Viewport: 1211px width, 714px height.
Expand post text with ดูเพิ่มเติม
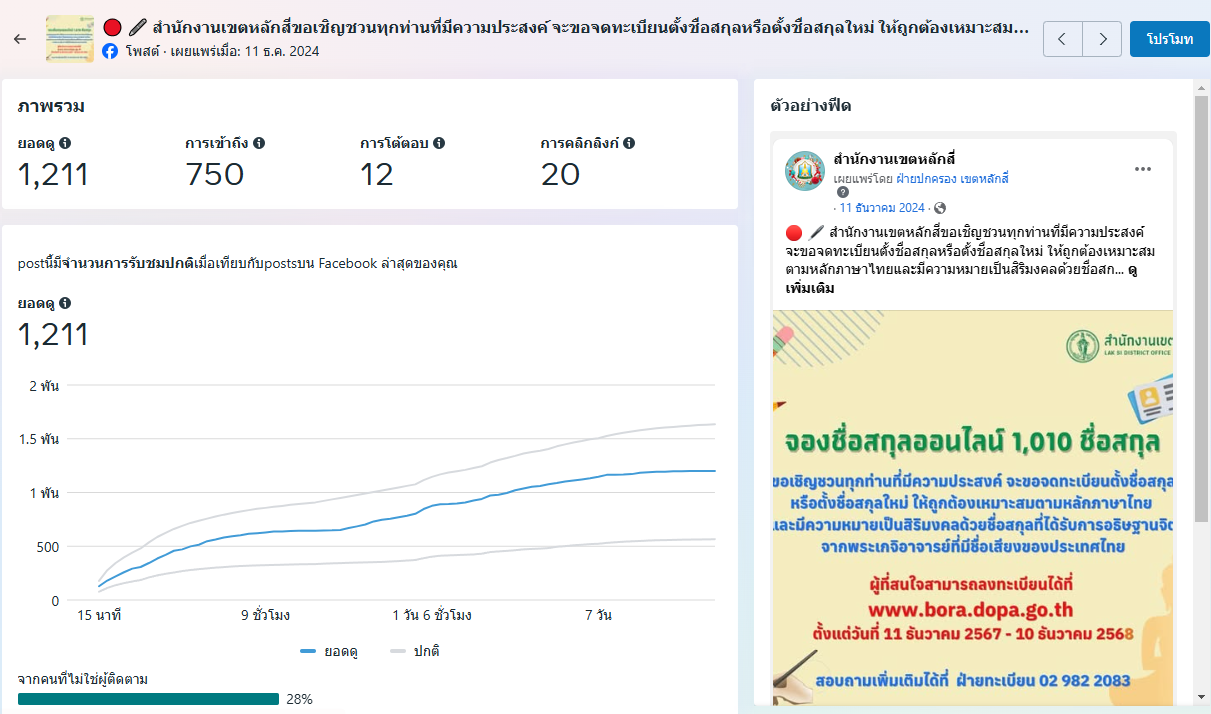[810, 288]
